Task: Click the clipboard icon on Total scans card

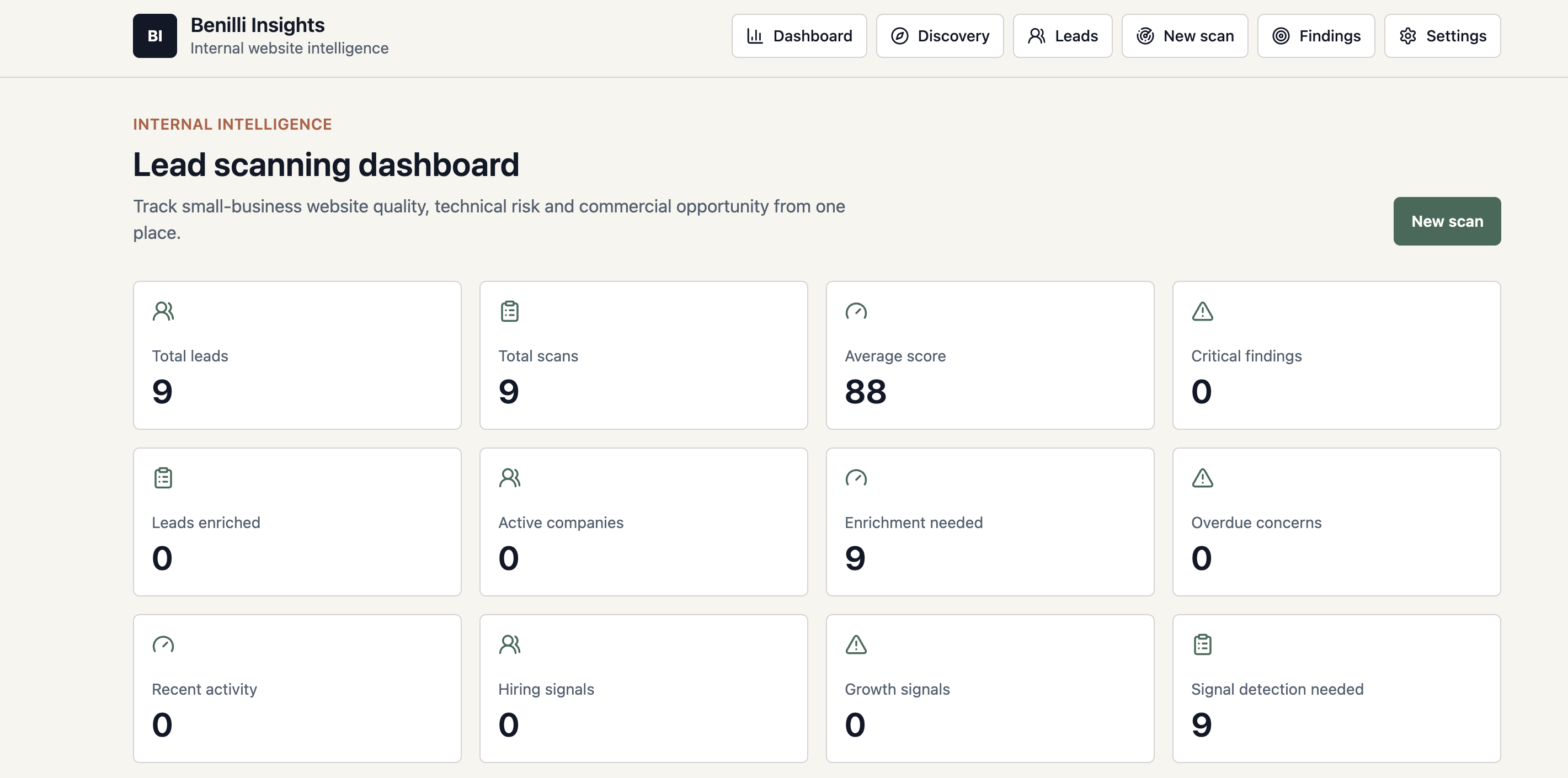Action: 509,311
